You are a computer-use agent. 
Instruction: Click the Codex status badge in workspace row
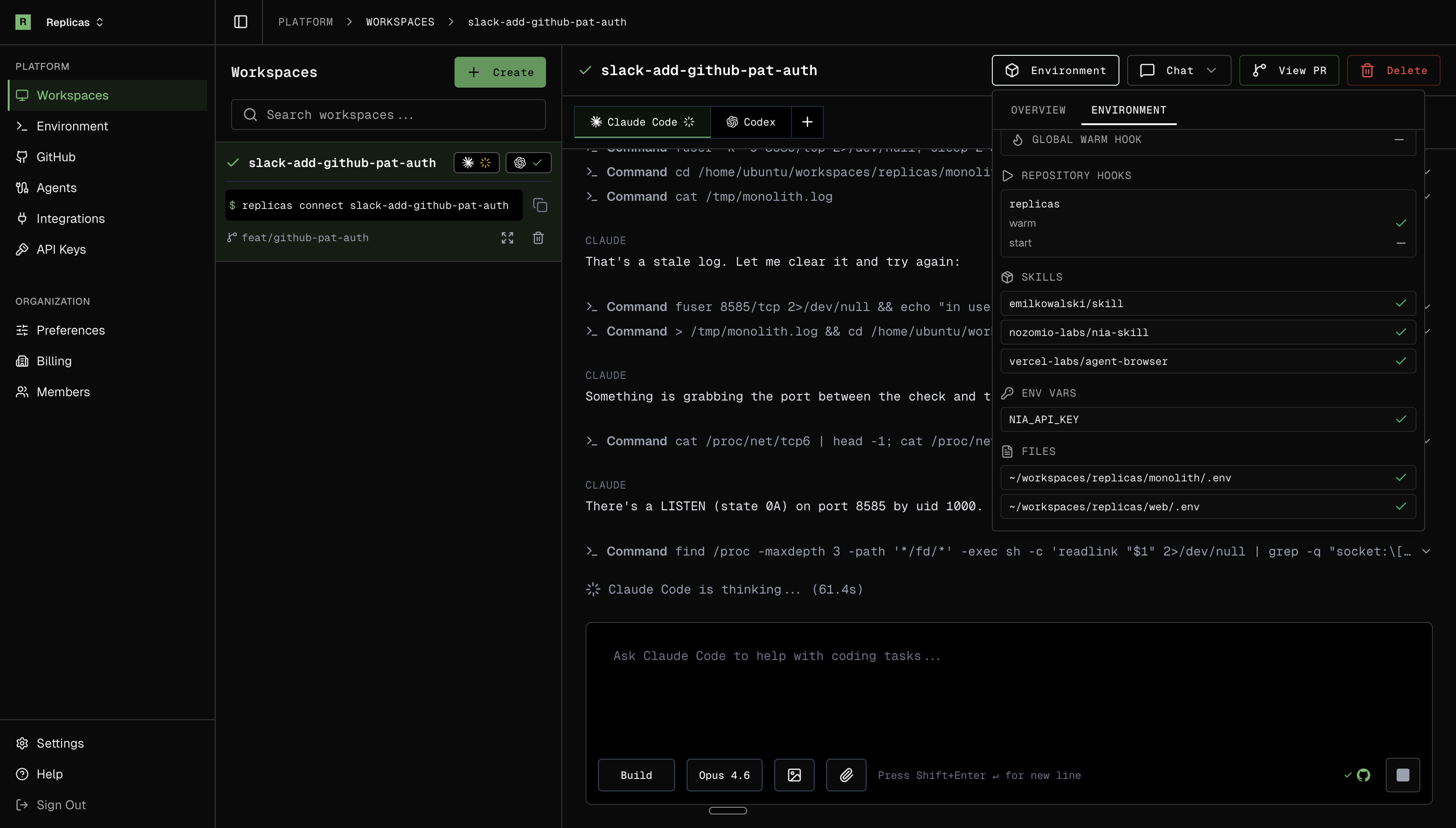pyautogui.click(x=528, y=163)
